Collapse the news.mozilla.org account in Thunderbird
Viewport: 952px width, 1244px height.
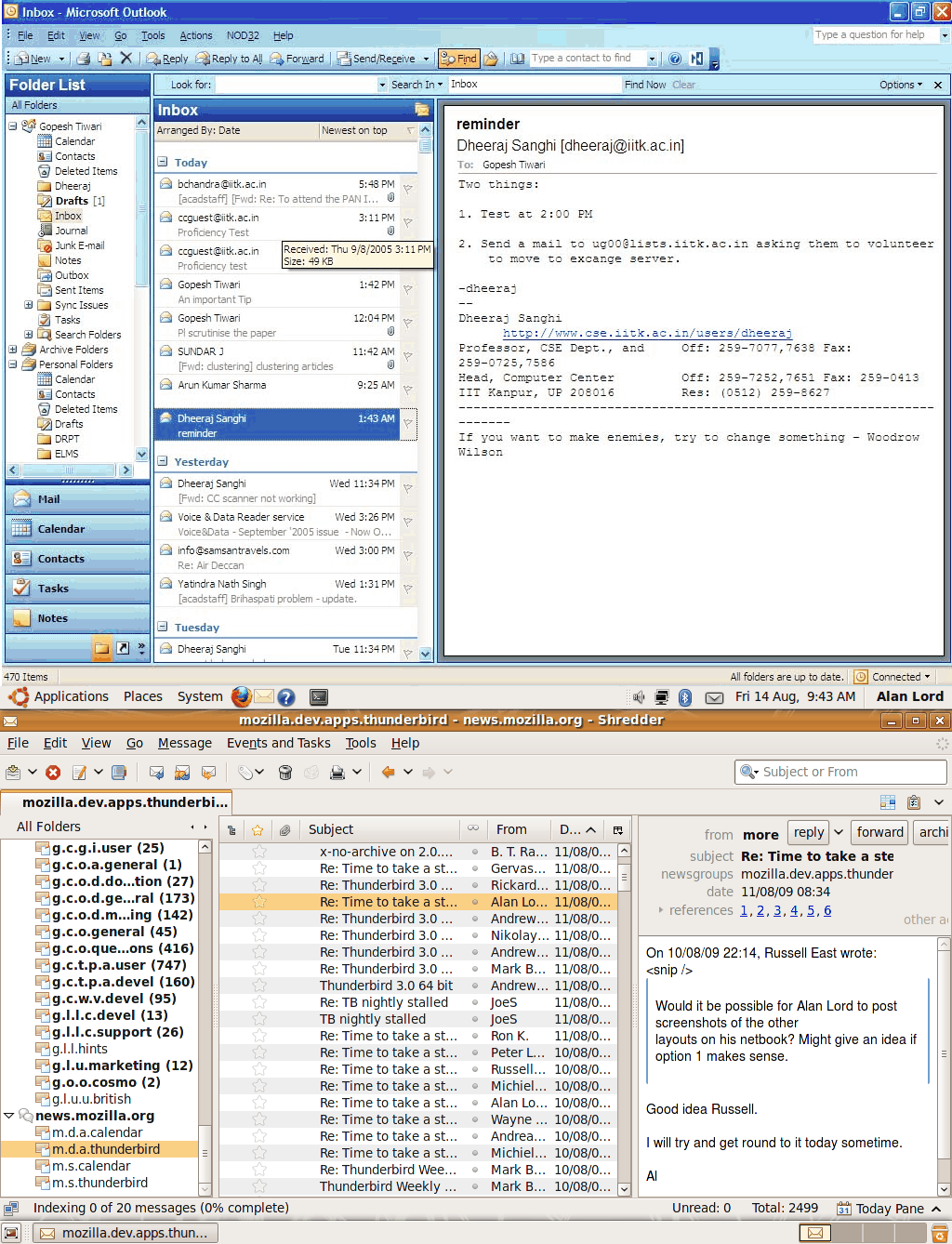point(9,1116)
